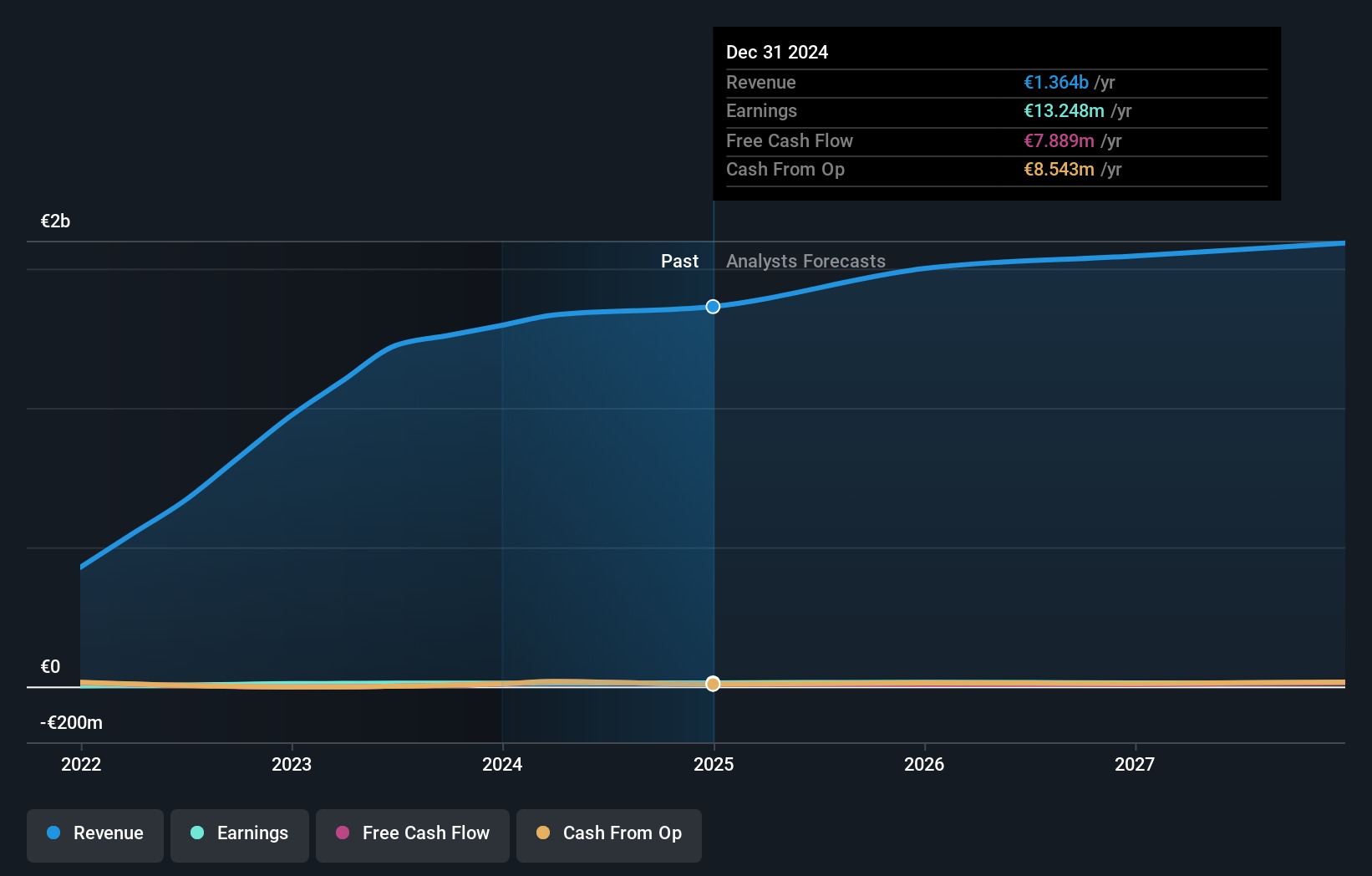Toggle the Revenue series legend button
This screenshot has height=876, width=1372.
[95, 835]
